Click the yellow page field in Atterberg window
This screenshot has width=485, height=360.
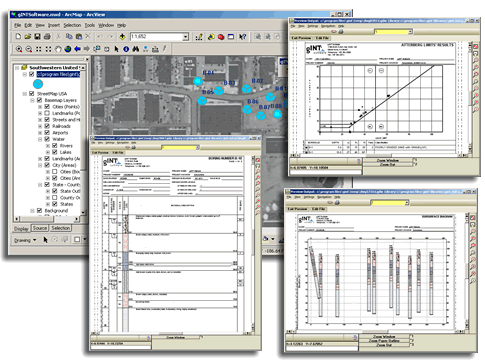click(x=392, y=32)
